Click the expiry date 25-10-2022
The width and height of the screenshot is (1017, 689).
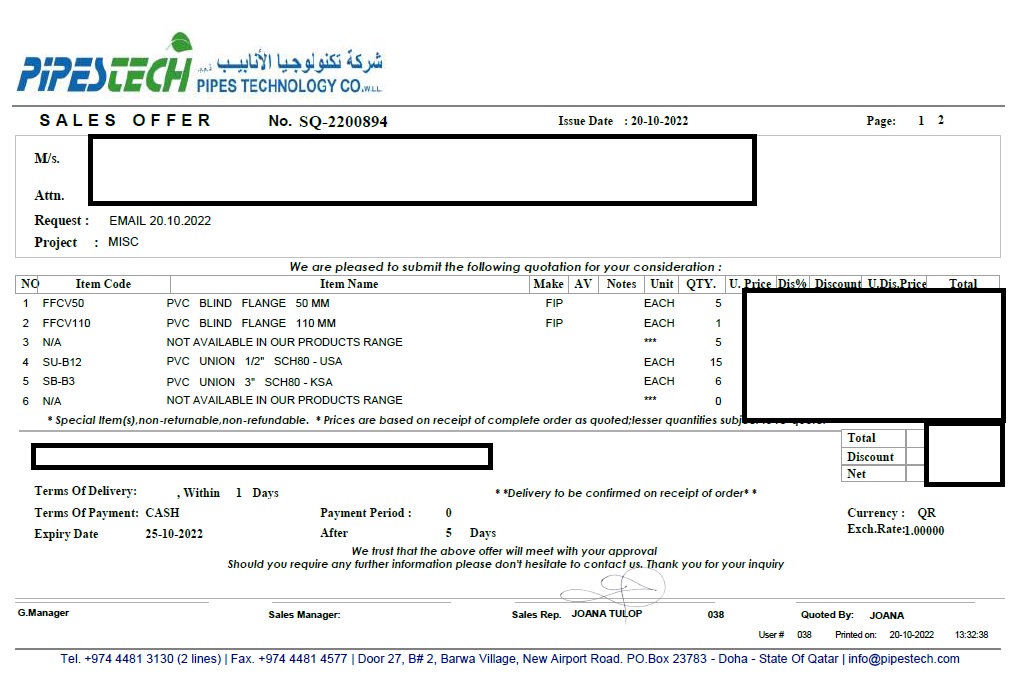click(174, 534)
